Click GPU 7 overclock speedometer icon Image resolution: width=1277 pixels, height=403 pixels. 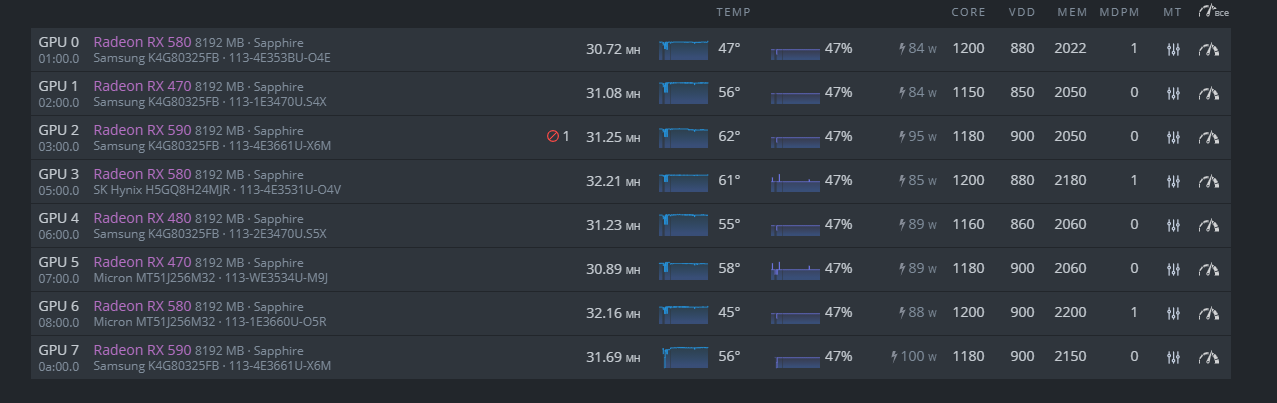click(1210, 357)
